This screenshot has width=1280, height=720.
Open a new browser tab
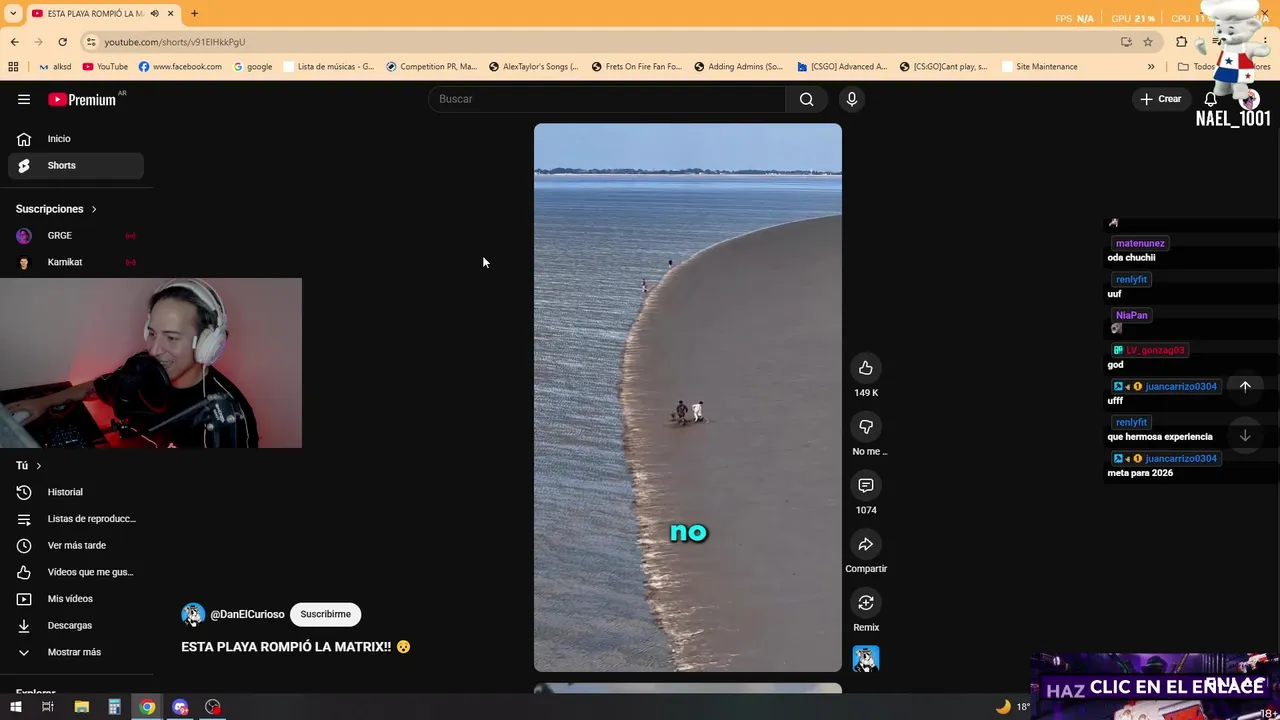(194, 13)
